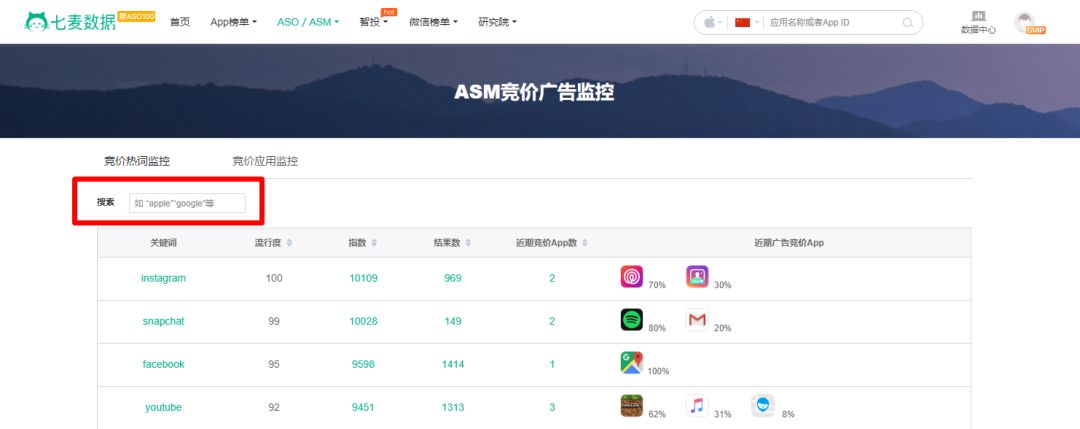Expand the App榜单 menu

click(x=233, y=22)
